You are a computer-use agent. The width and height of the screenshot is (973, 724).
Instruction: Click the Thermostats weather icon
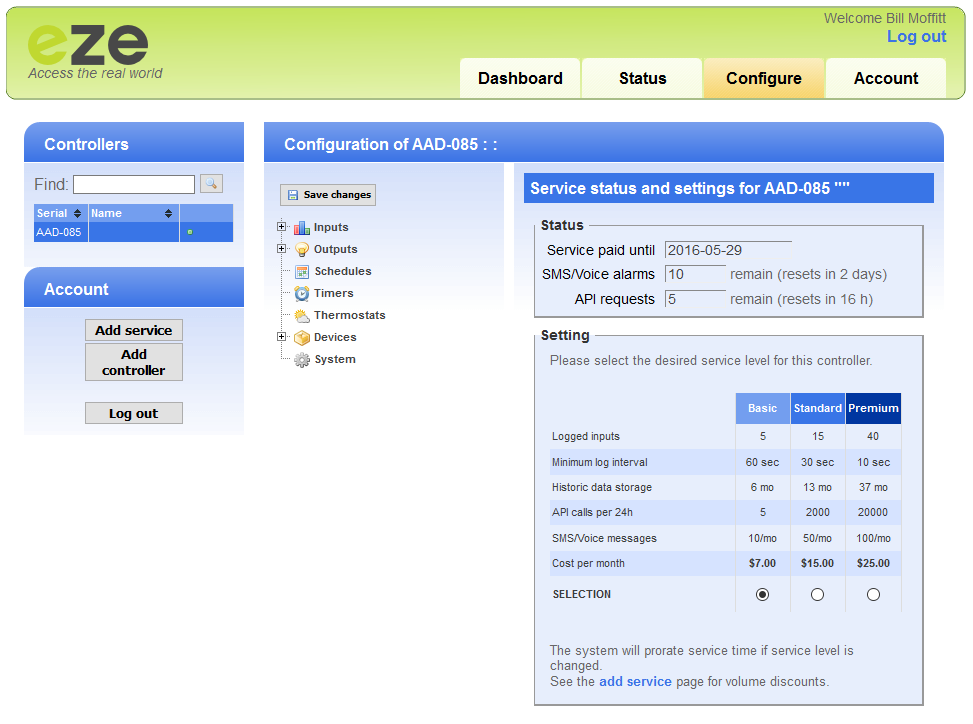point(301,316)
